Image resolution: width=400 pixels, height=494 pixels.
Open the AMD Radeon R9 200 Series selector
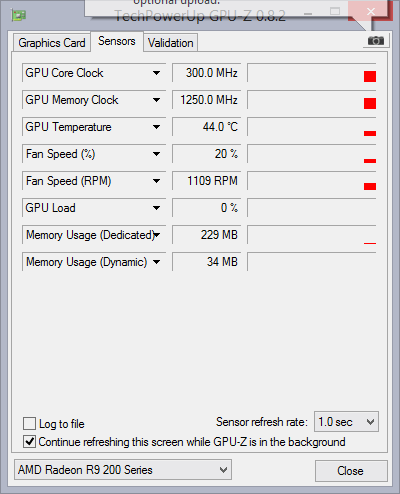tap(123, 470)
